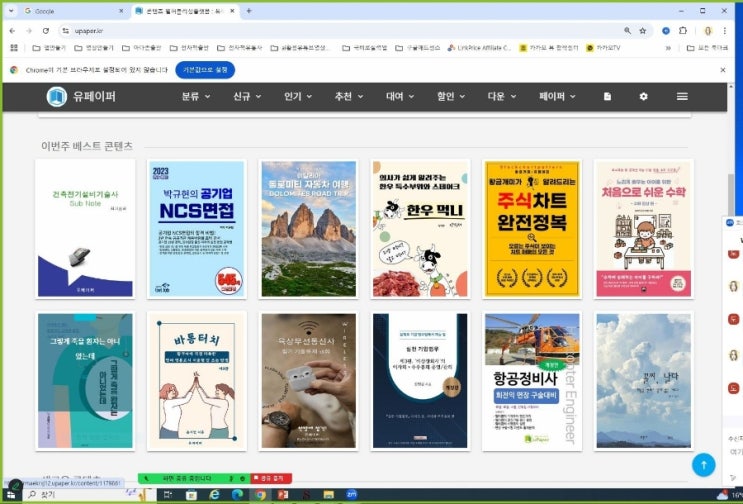The image size is (743, 504).
Task: Expand the 다운 dropdown menu
Action: [x=502, y=97]
